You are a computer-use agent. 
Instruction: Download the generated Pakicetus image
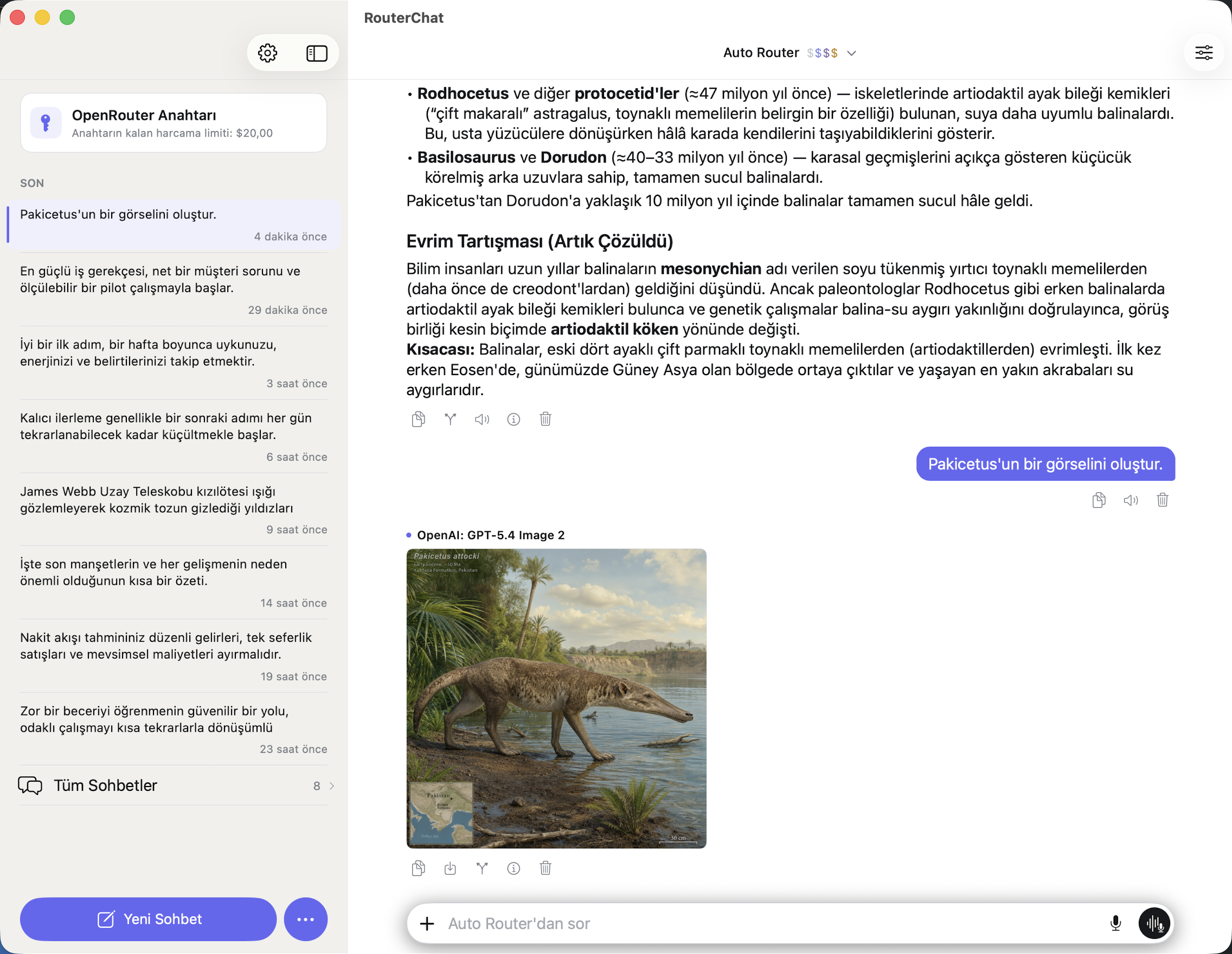450,868
